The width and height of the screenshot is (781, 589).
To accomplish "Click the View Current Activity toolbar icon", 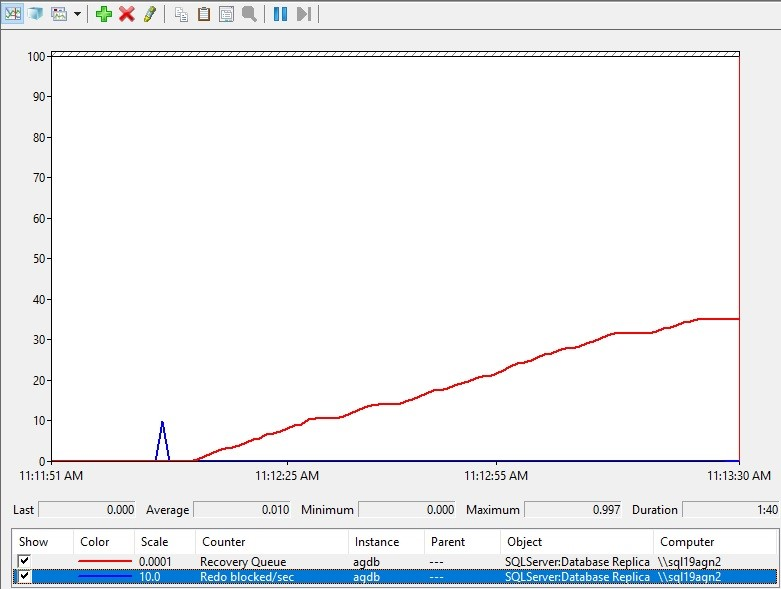I will [13, 14].
